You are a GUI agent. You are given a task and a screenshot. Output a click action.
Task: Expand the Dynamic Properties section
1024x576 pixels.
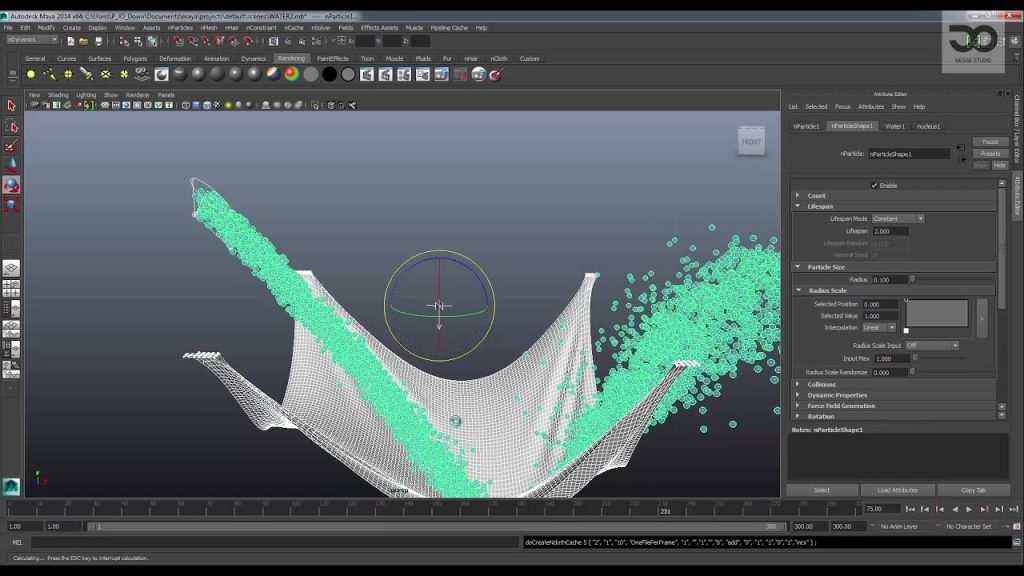pos(797,395)
